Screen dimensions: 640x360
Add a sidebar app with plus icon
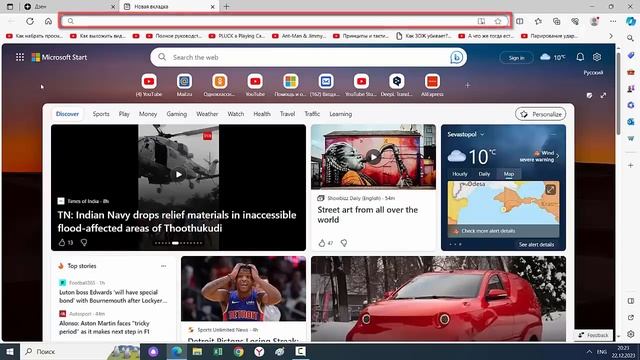coord(631,165)
